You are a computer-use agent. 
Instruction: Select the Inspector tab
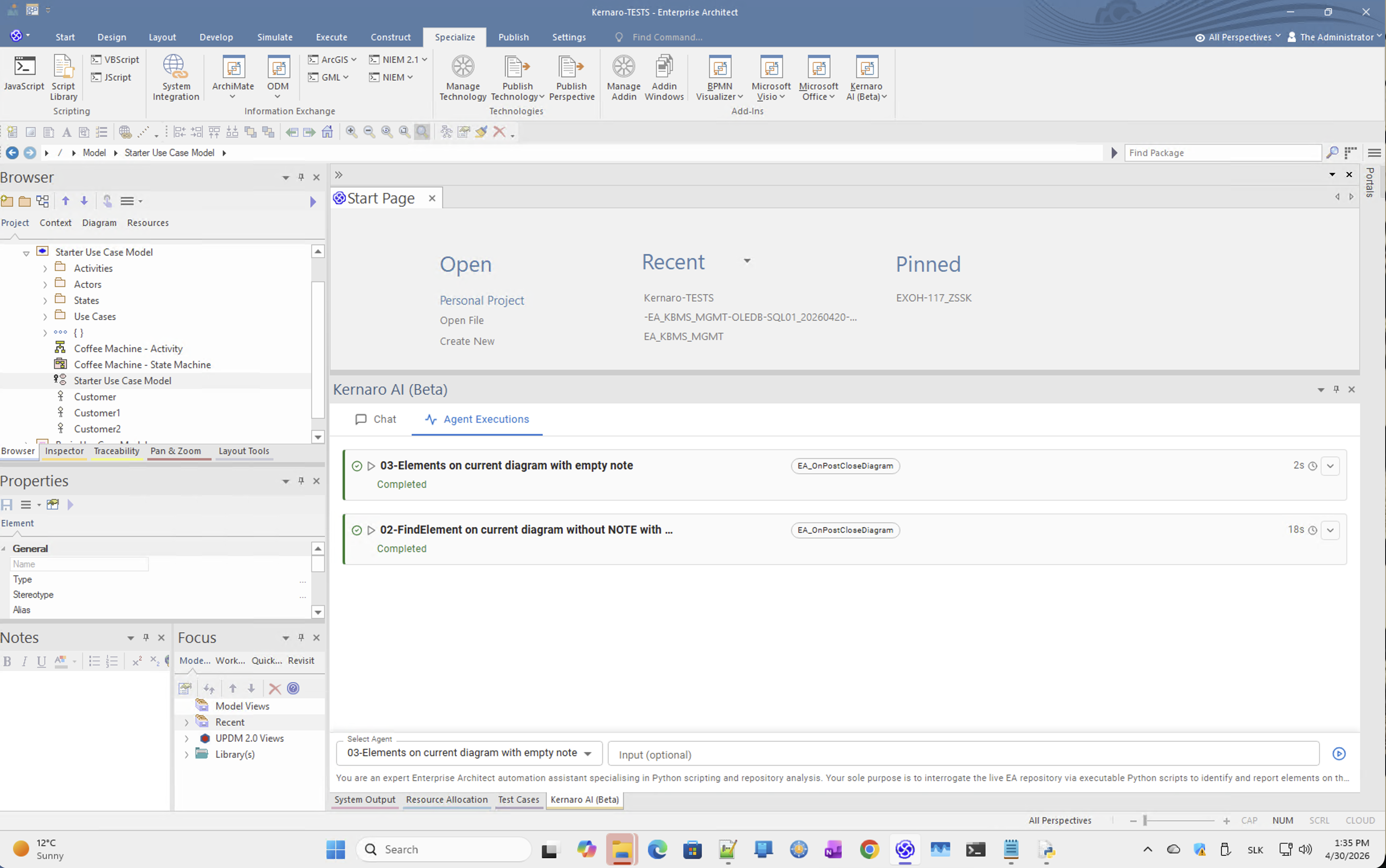[64, 451]
